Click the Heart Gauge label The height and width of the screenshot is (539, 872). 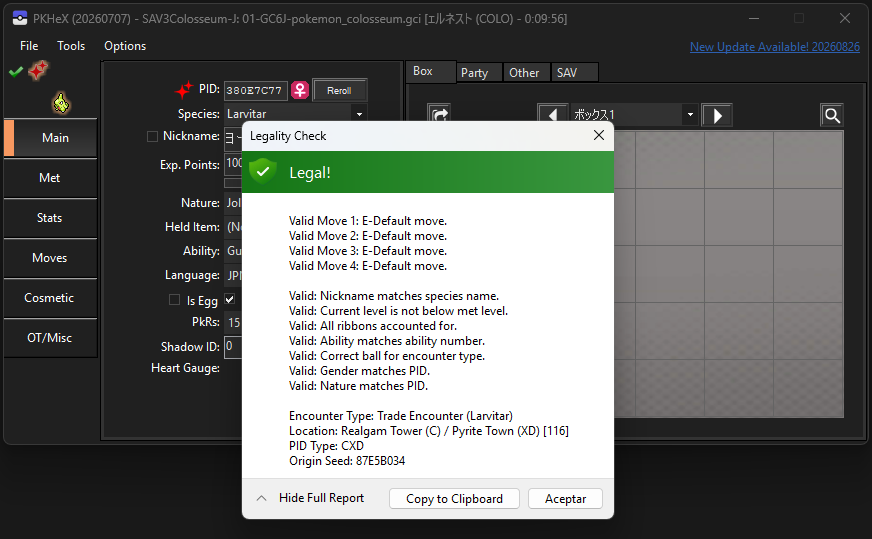(x=185, y=368)
